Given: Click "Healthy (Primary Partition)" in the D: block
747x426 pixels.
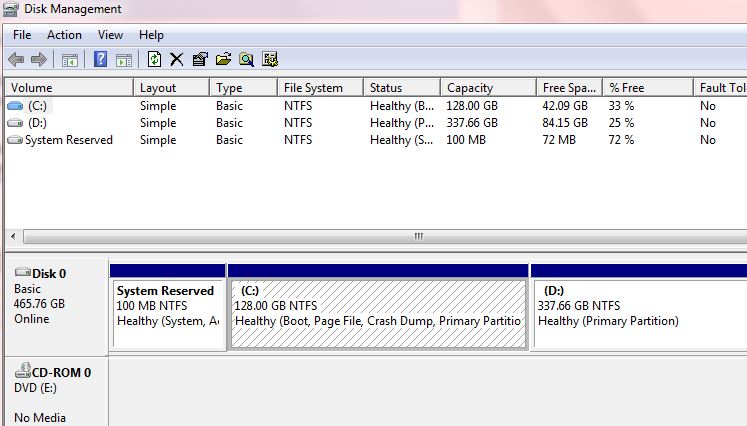Looking at the screenshot, I should coord(608,321).
